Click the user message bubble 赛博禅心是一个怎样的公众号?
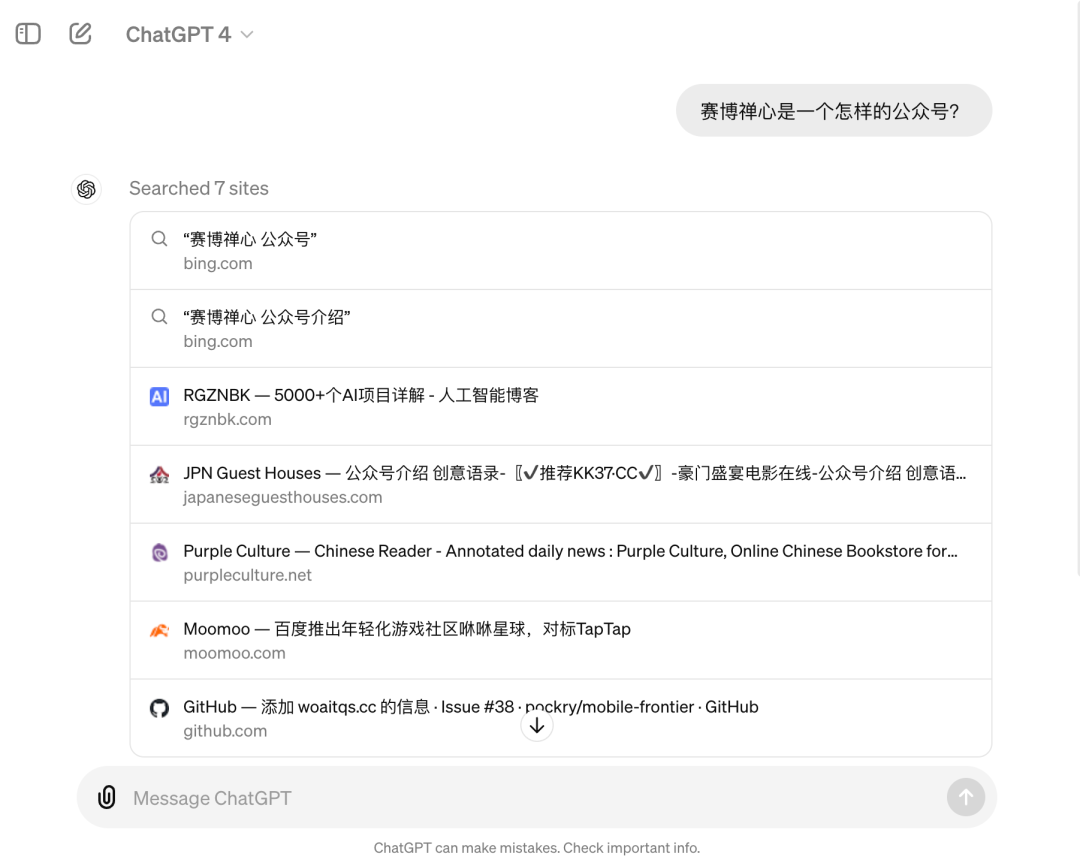The image size is (1080, 863). [833, 111]
